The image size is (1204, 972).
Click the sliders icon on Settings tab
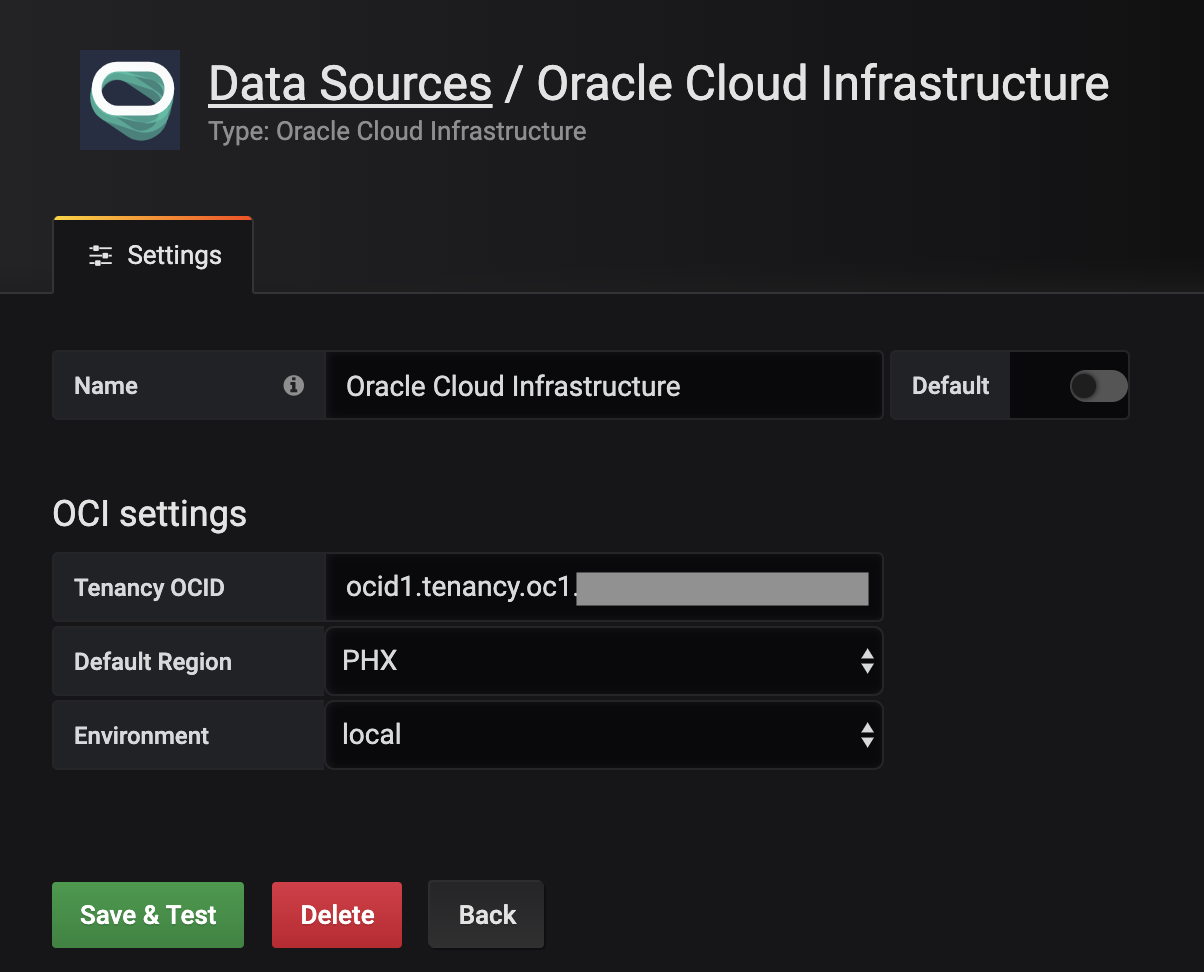100,255
